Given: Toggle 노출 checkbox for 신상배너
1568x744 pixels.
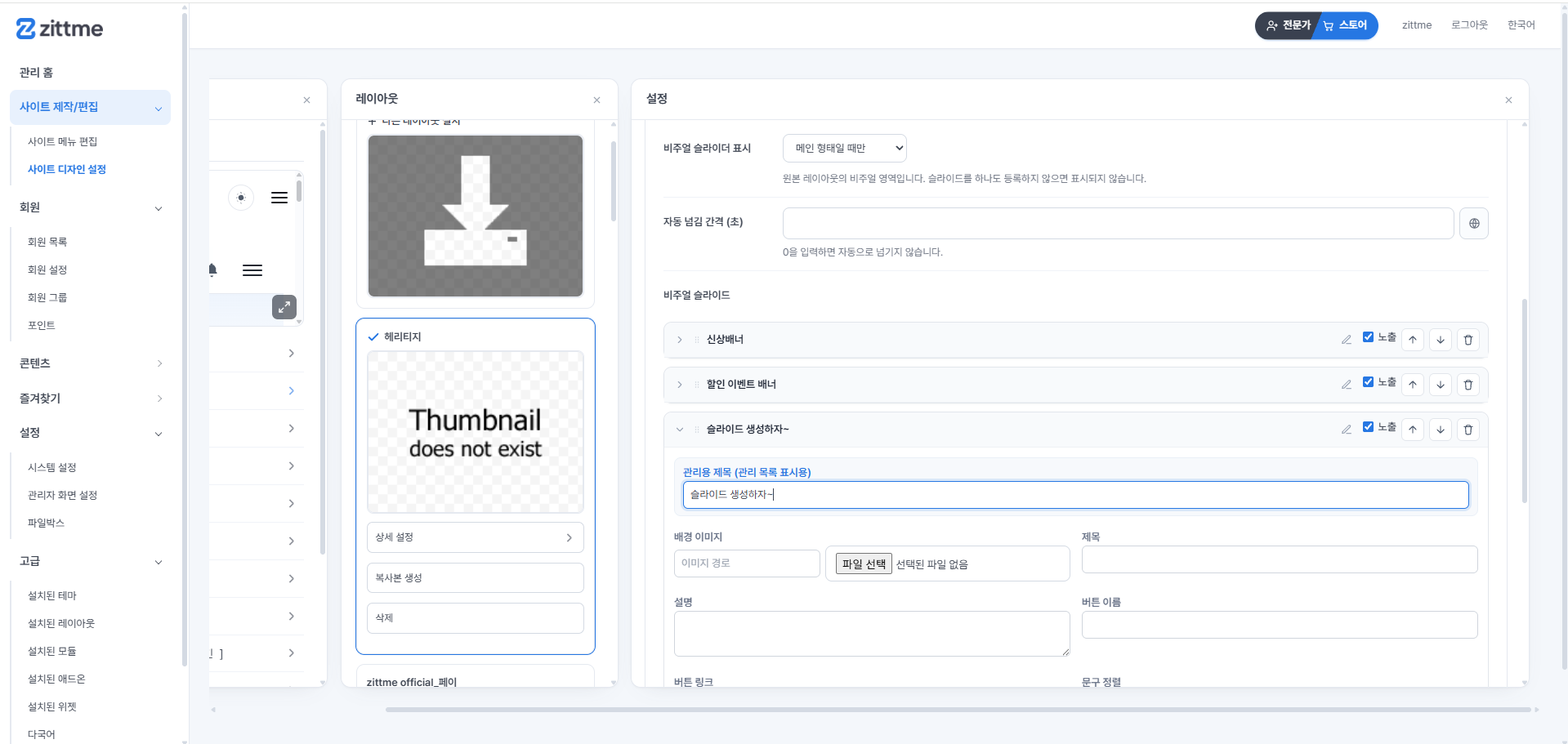Looking at the screenshot, I should [1368, 337].
